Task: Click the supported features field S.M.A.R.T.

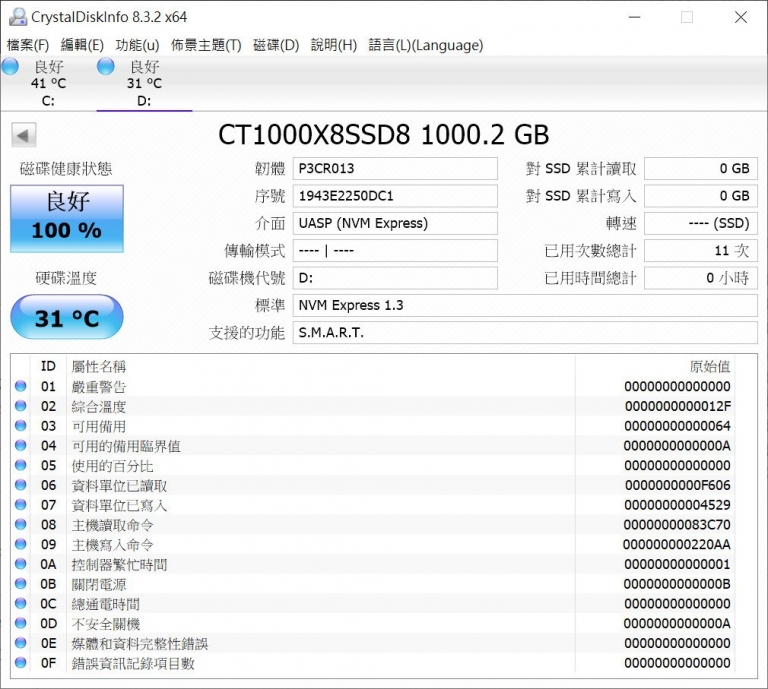Action: pos(525,333)
